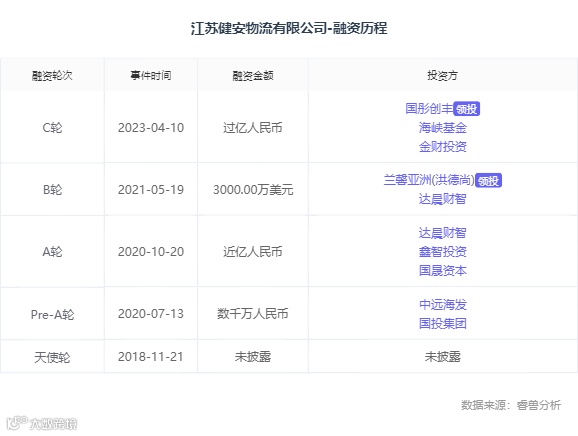Select the date 2021-05-19

tap(151, 190)
